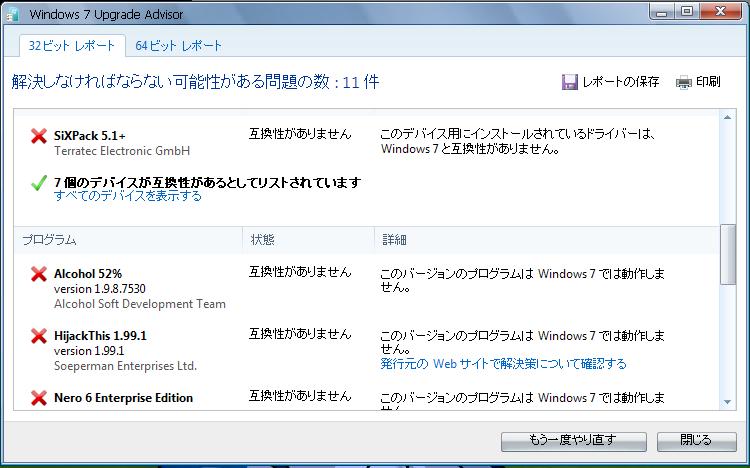Open the 発行元の Web サイト solution link for HijackThis

503,364
